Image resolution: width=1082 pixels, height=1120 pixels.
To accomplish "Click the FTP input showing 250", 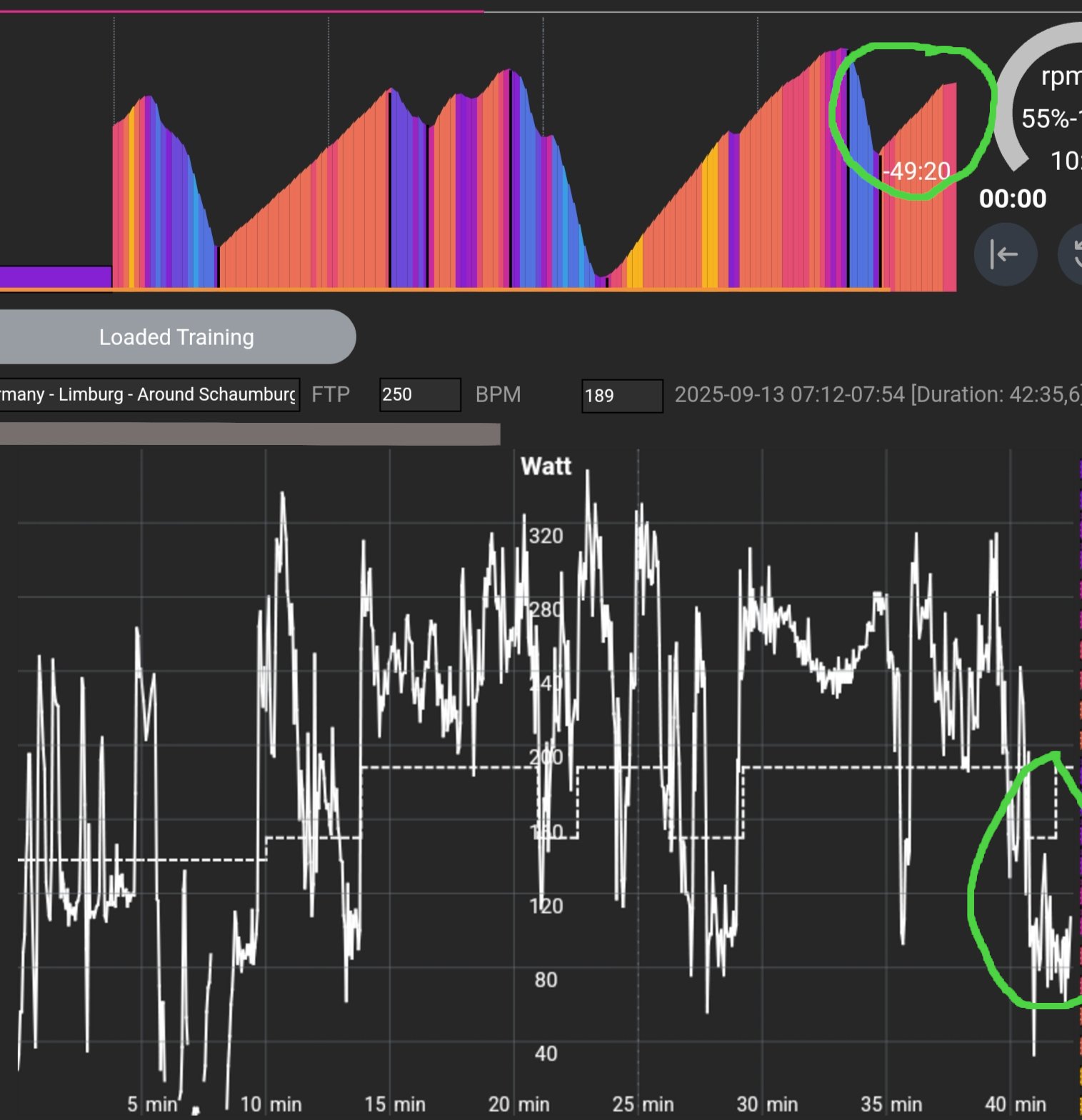I will pos(419,395).
